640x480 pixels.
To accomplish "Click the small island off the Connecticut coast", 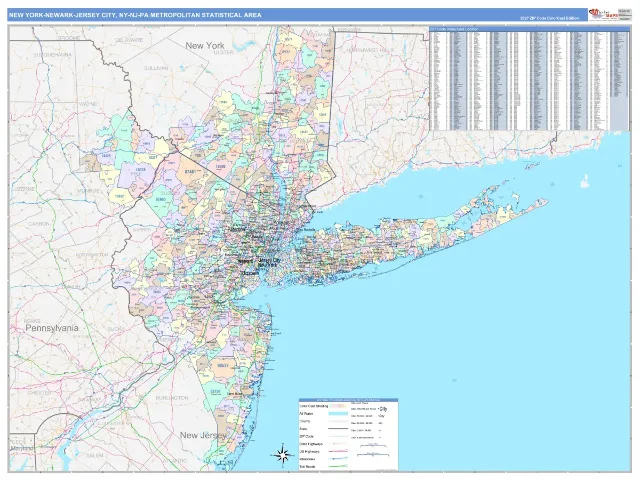I will (585, 181).
